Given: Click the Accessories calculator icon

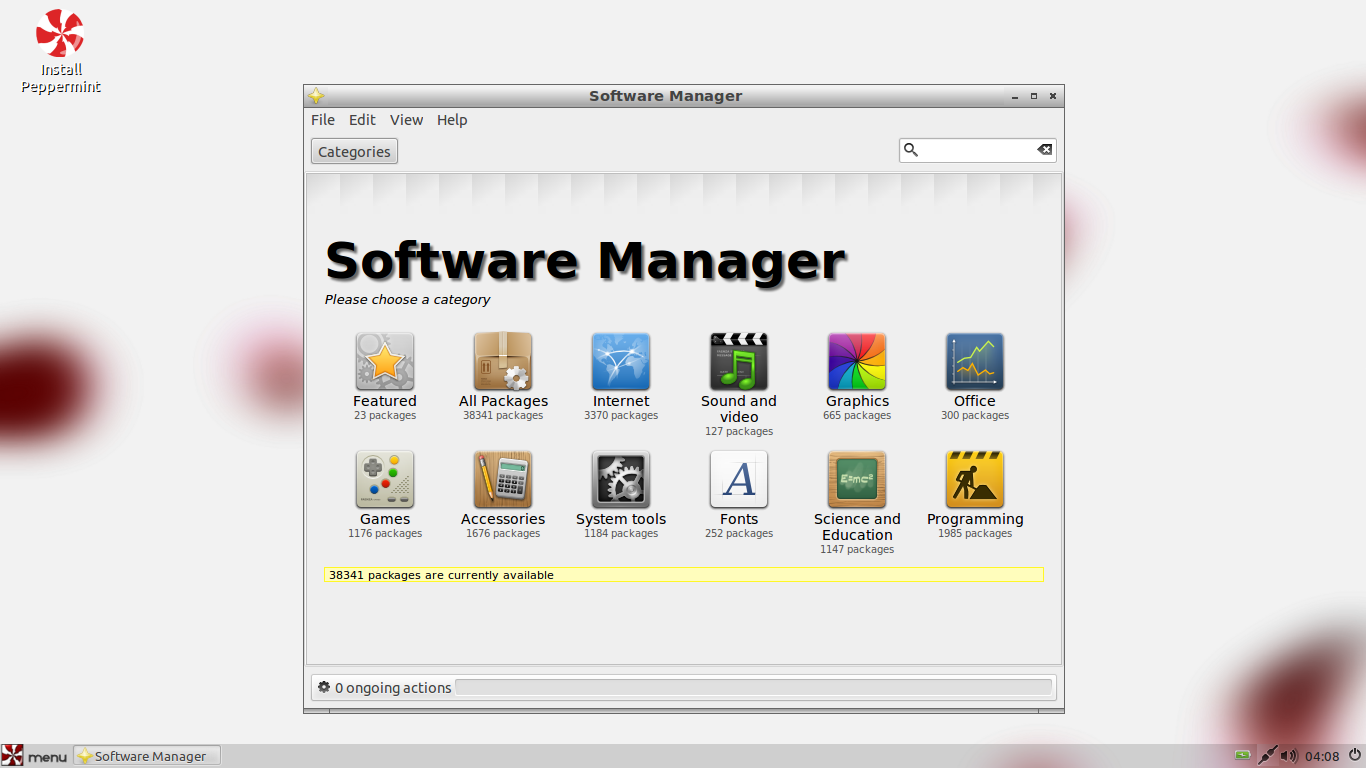Looking at the screenshot, I should (x=503, y=479).
